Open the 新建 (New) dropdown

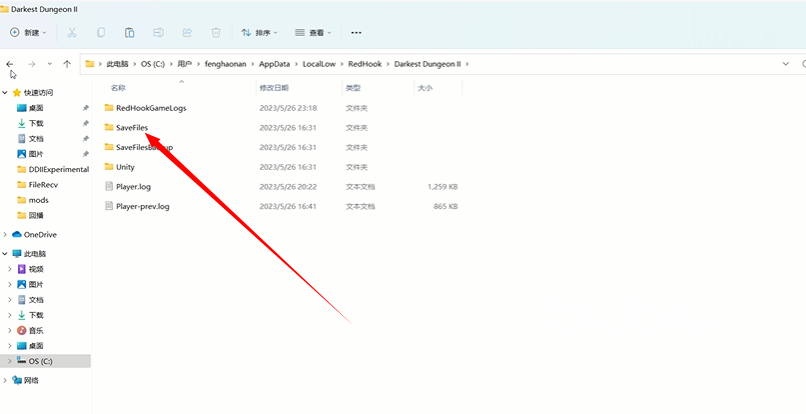(27, 33)
